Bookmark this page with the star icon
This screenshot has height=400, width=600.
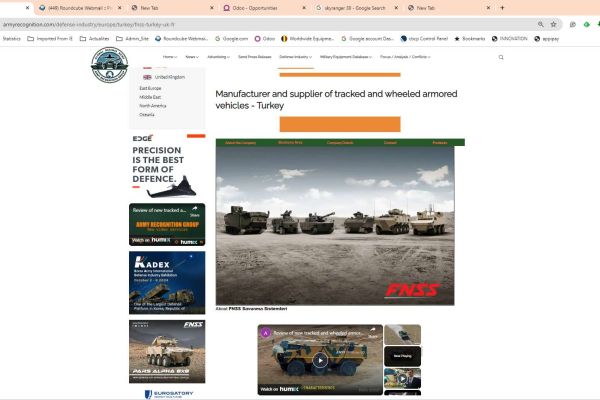pyautogui.click(x=553, y=24)
